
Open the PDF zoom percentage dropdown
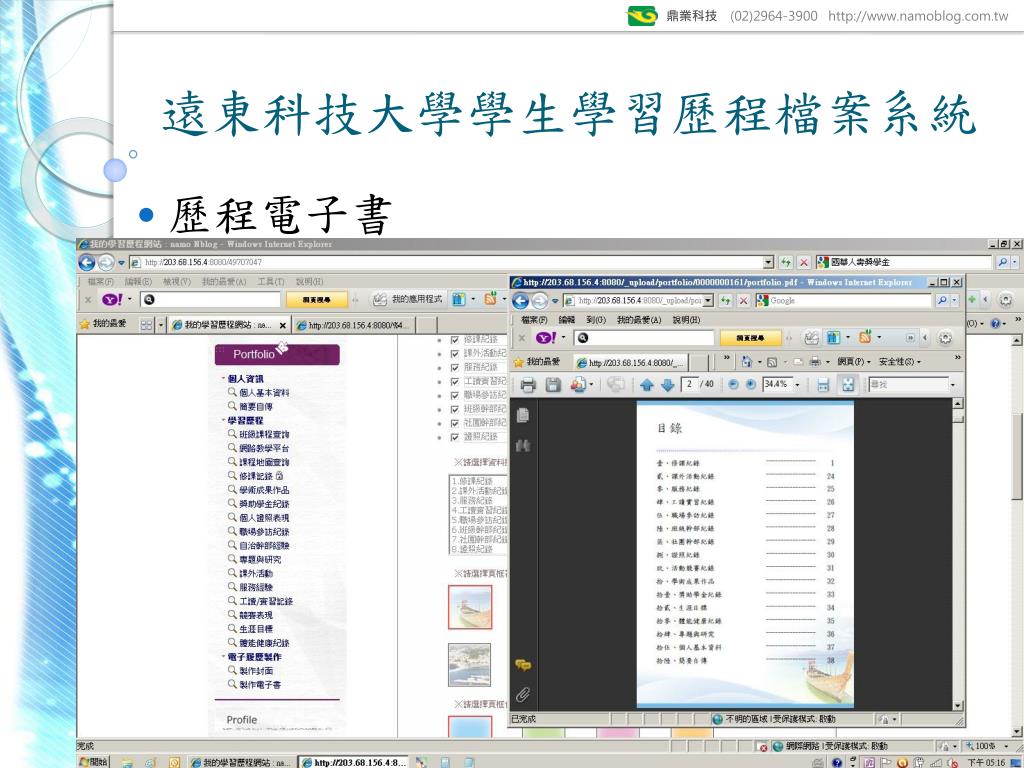(797, 385)
